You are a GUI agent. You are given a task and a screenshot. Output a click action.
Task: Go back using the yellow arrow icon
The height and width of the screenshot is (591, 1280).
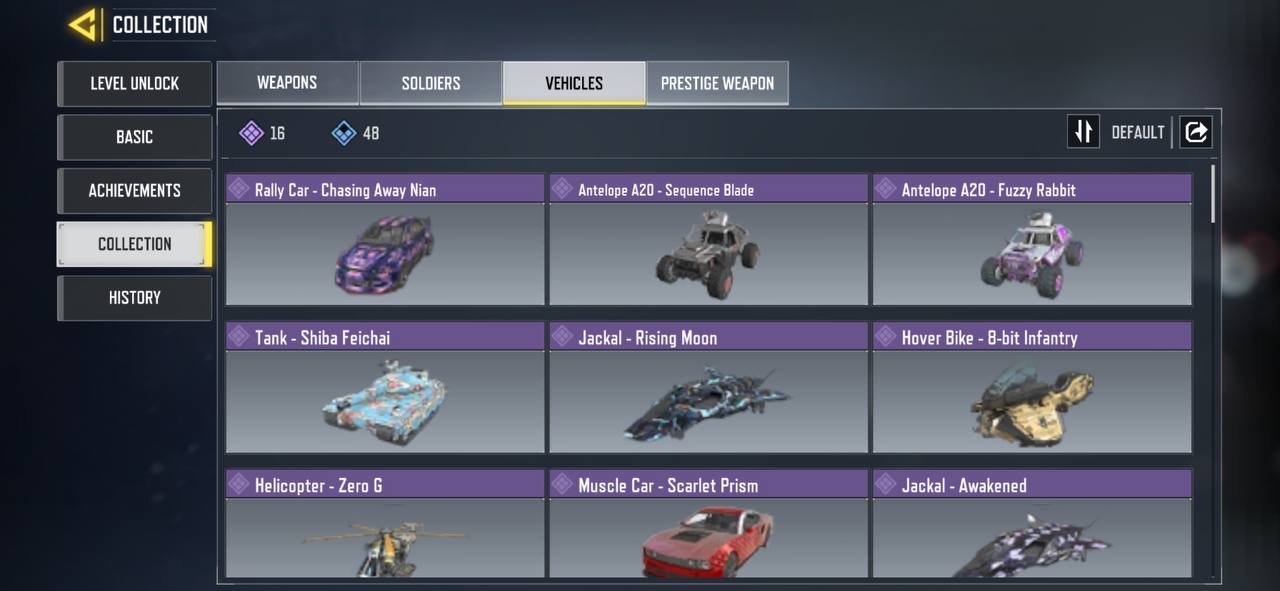tap(83, 24)
